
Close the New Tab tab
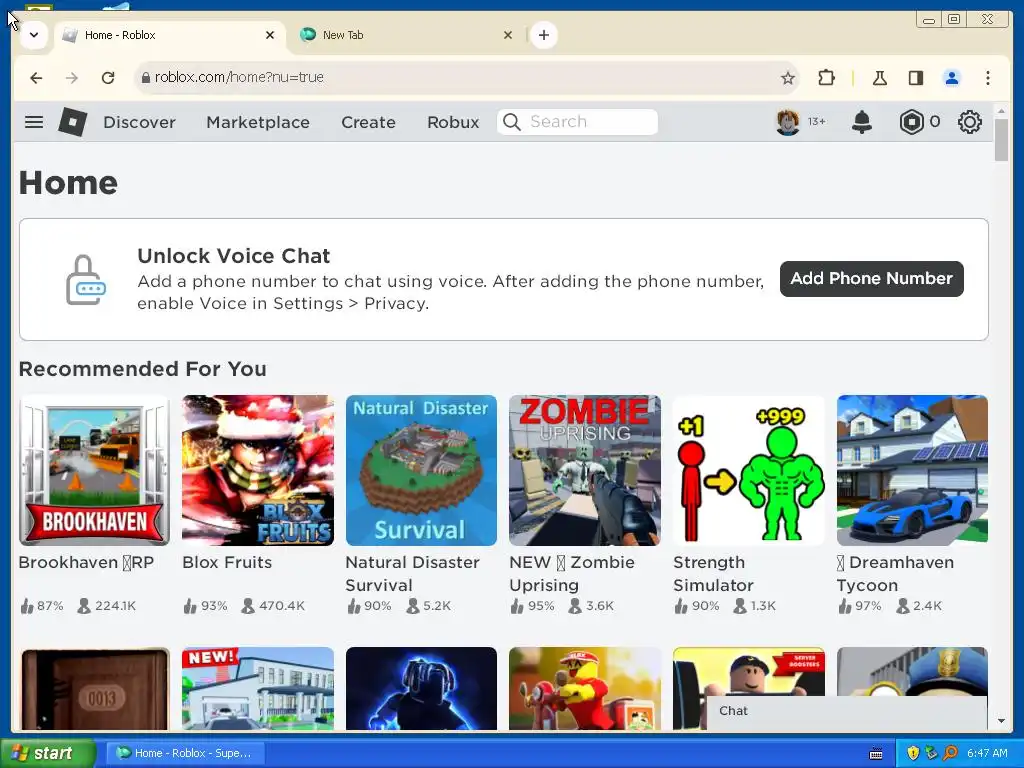pos(507,35)
